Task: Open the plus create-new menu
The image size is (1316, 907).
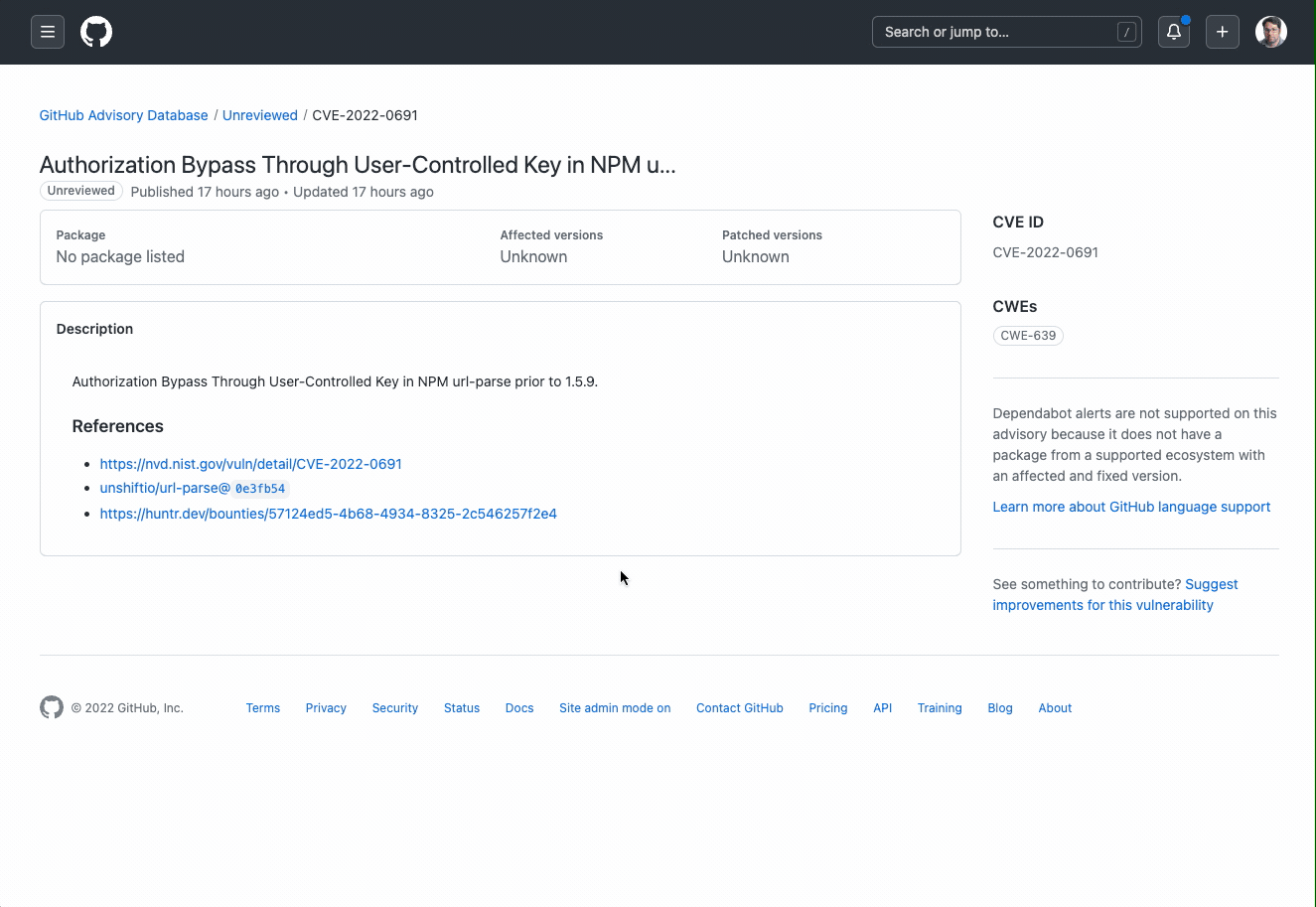Action: [x=1222, y=32]
